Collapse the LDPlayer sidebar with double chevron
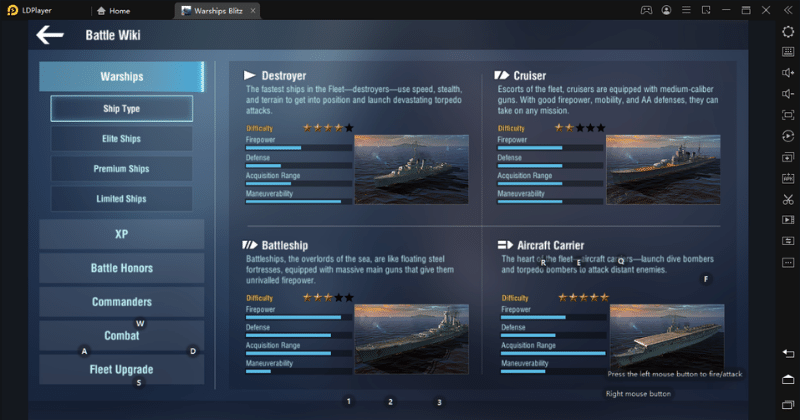Screen dimensions: 800x420 coord(788,10)
